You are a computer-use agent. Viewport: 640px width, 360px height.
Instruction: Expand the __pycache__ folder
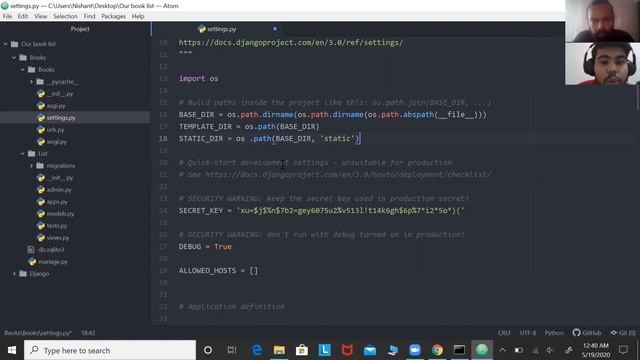[x=31, y=82]
